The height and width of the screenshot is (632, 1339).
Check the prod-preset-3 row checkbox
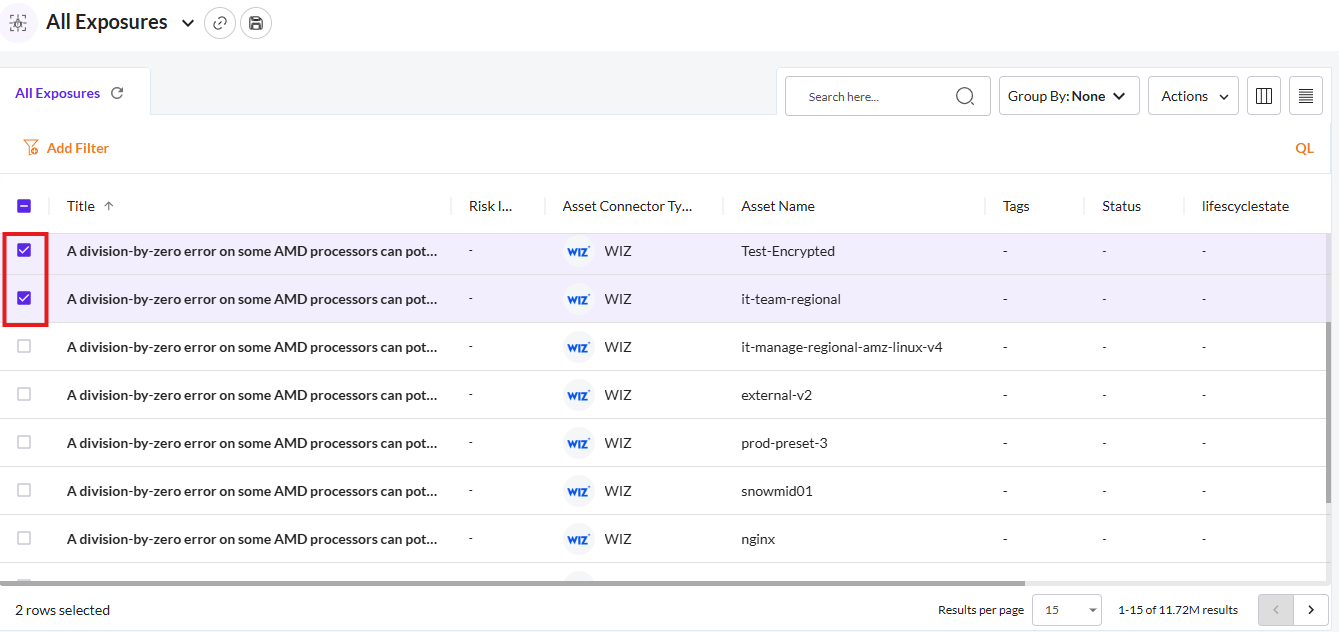[24, 442]
